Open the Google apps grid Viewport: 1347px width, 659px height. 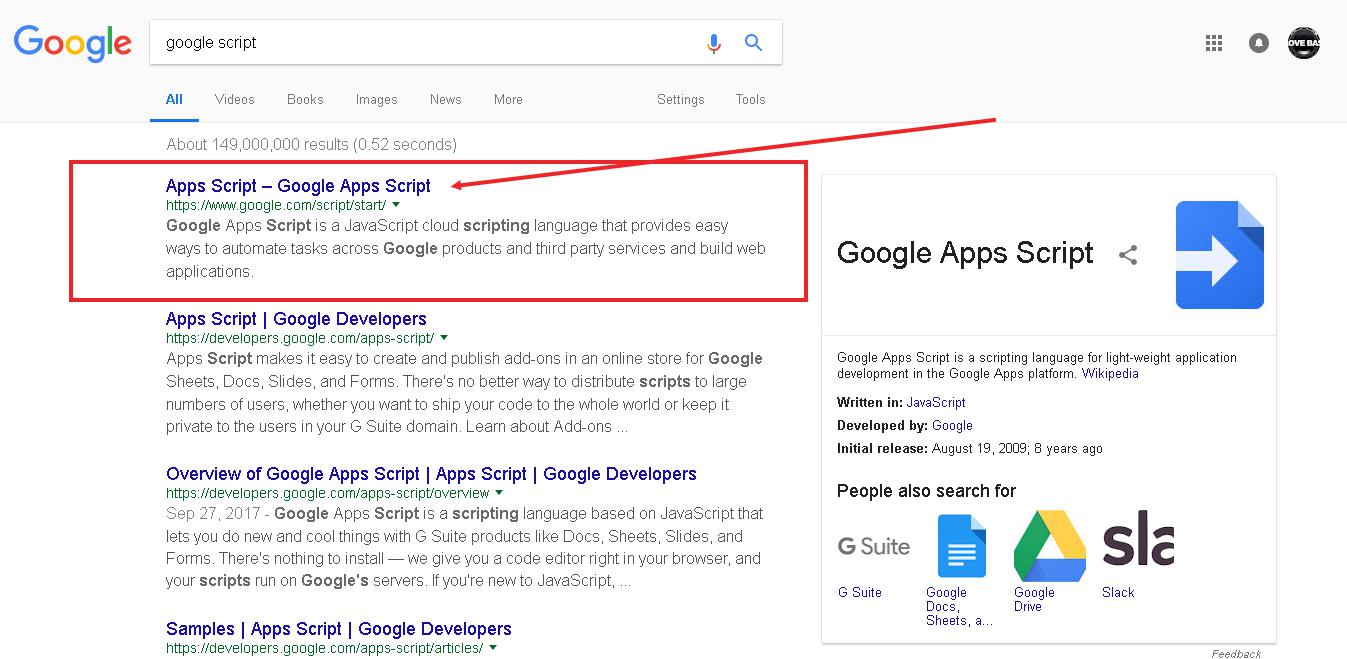[x=1214, y=43]
